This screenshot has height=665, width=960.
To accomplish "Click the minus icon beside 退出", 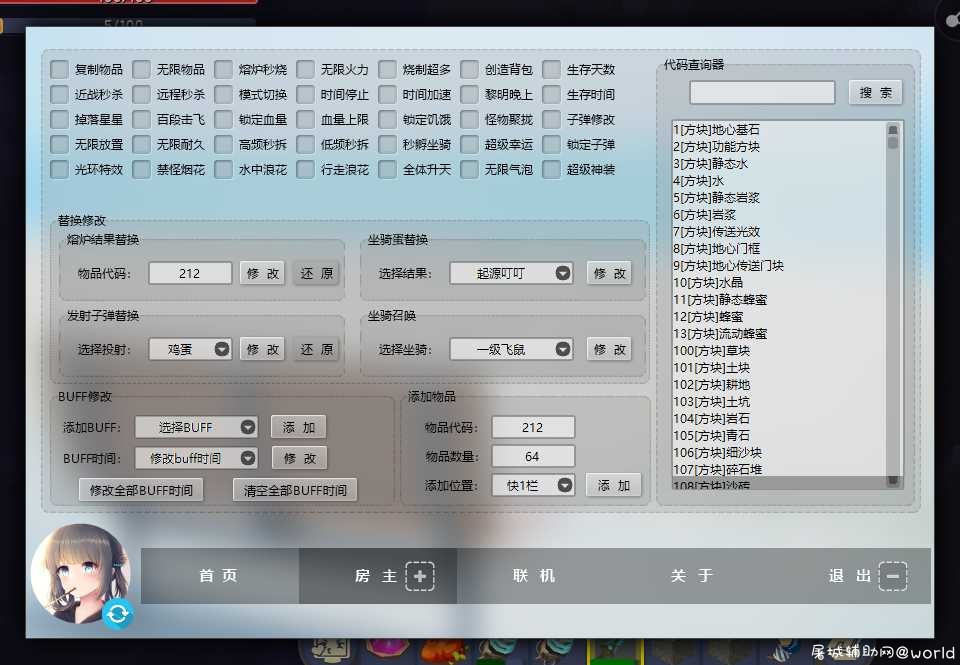I will point(893,576).
